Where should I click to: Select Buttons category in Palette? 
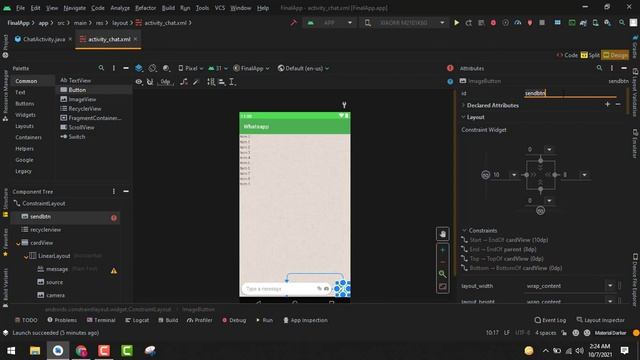click(25, 104)
